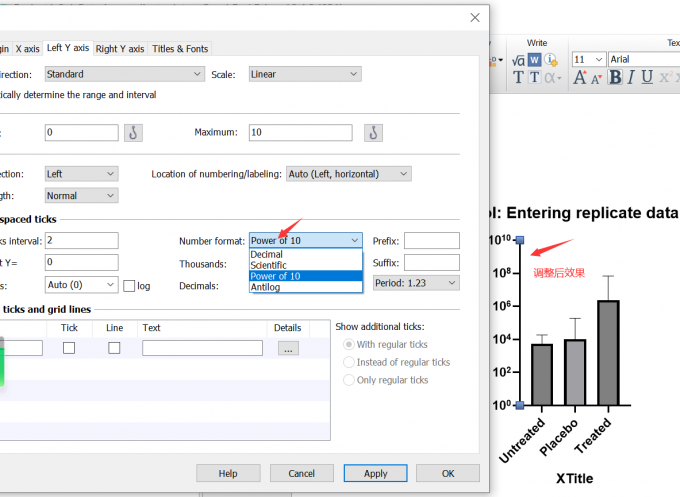Click the Cancel button
The width and height of the screenshot is (680, 497).
point(302,473)
